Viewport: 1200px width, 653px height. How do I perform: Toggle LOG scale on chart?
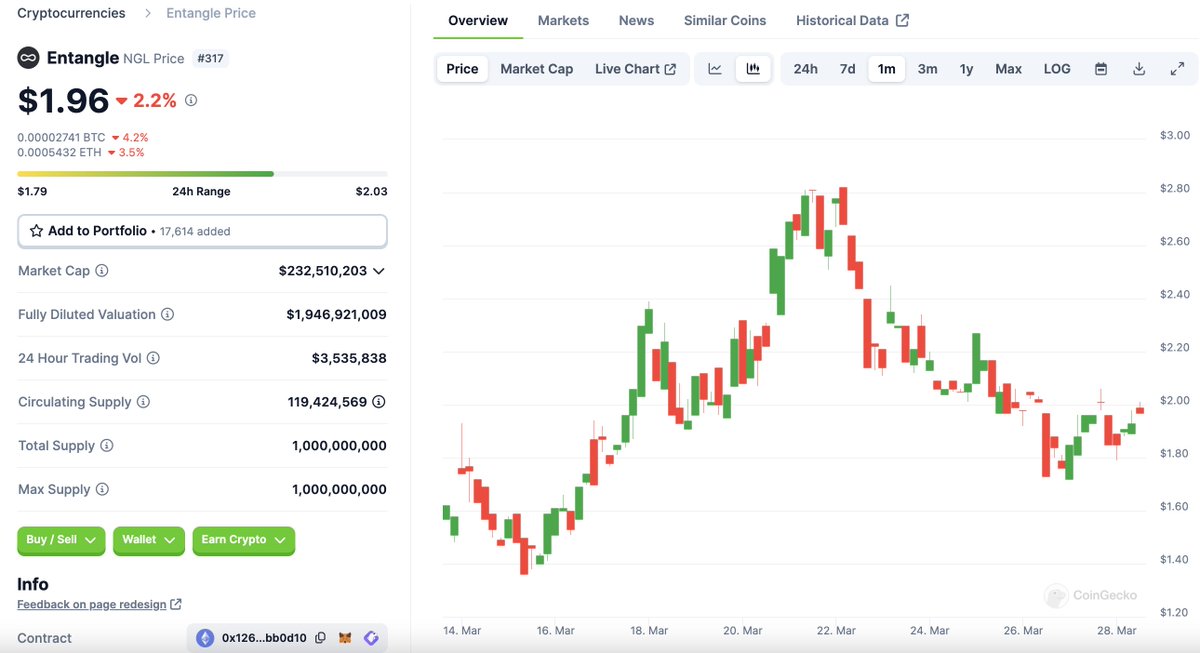[x=1057, y=69]
